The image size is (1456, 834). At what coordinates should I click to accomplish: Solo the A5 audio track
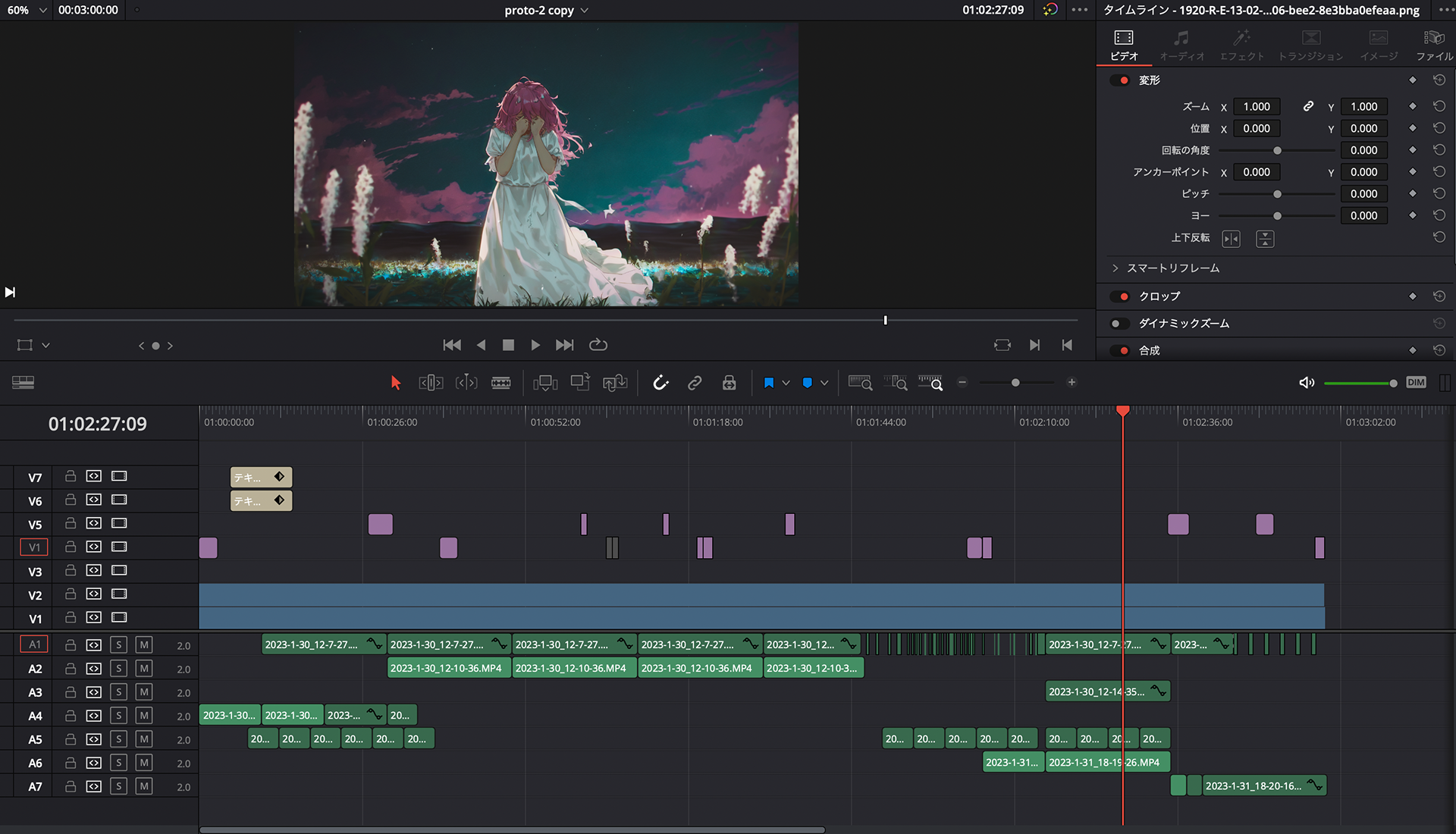(x=118, y=739)
